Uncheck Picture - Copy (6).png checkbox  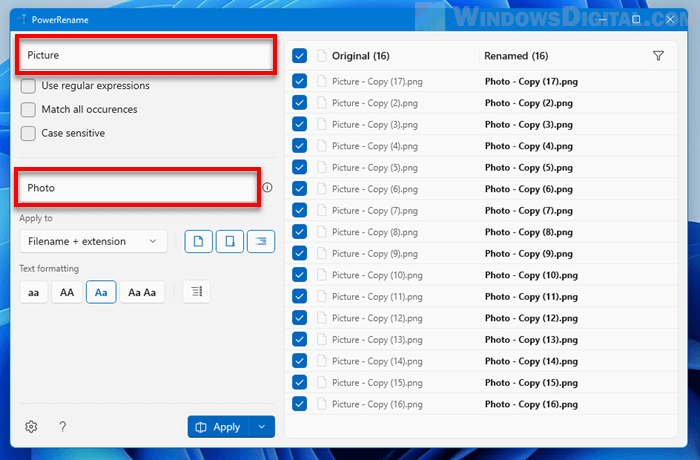300,189
